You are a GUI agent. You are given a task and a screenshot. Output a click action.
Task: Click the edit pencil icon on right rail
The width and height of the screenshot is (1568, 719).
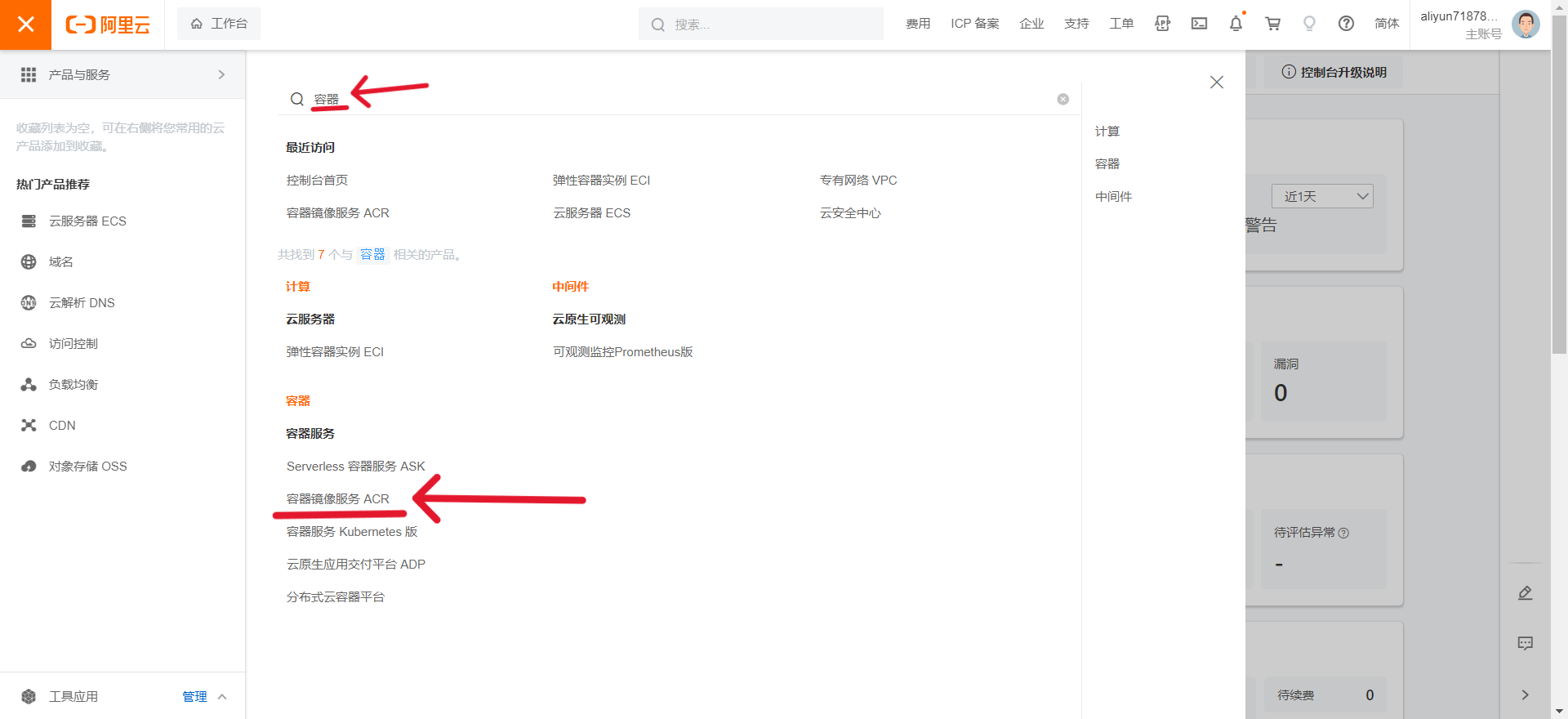pos(1525,593)
